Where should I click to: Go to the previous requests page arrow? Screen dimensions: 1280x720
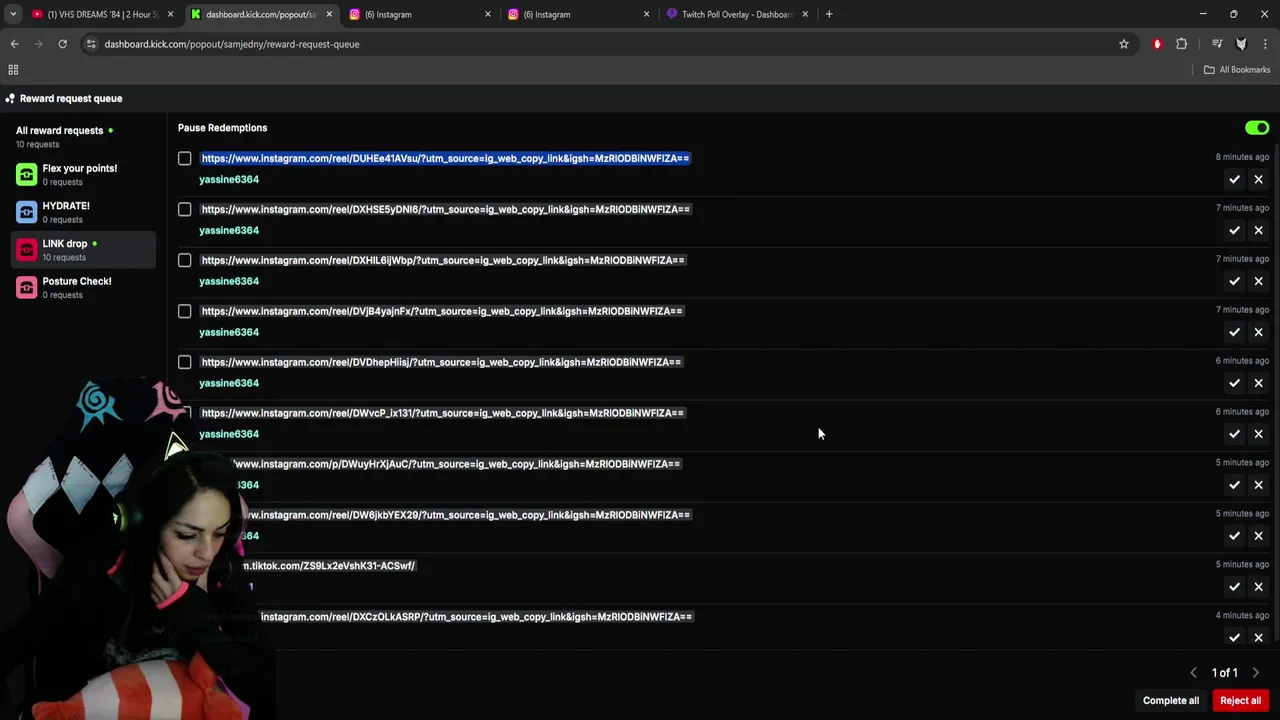(x=1193, y=673)
